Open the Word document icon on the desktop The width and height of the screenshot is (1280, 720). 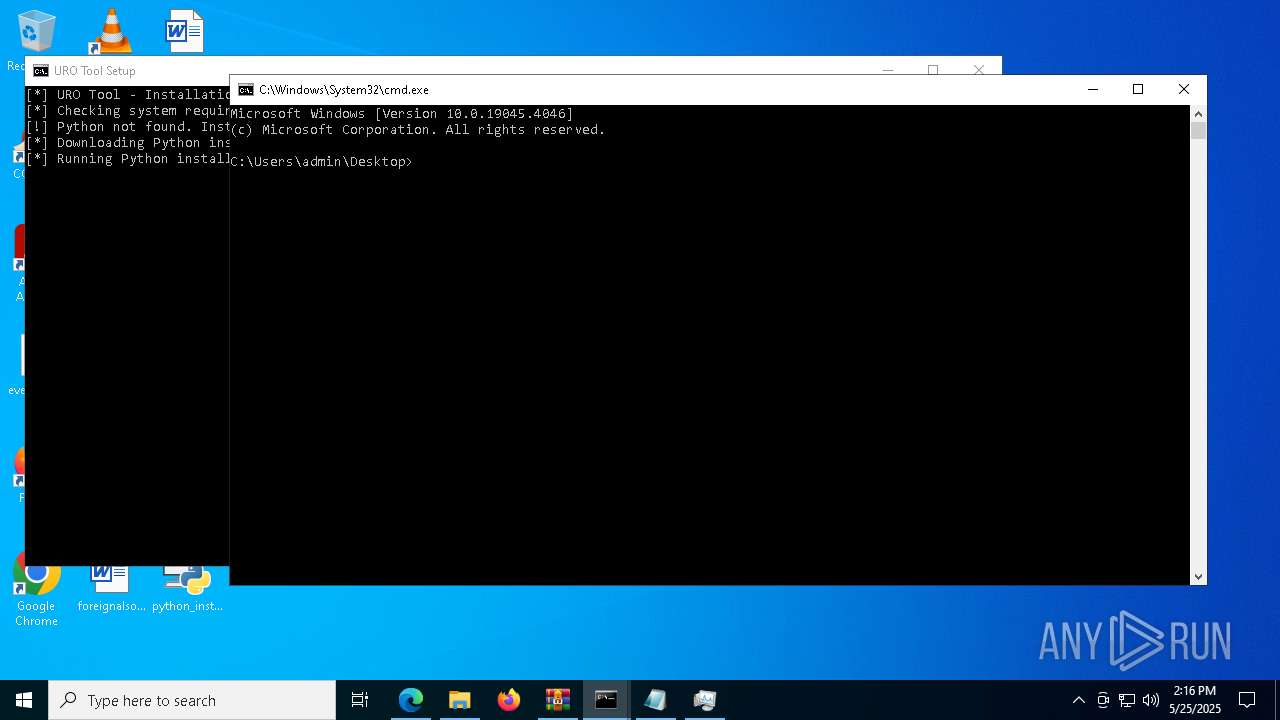(185, 32)
